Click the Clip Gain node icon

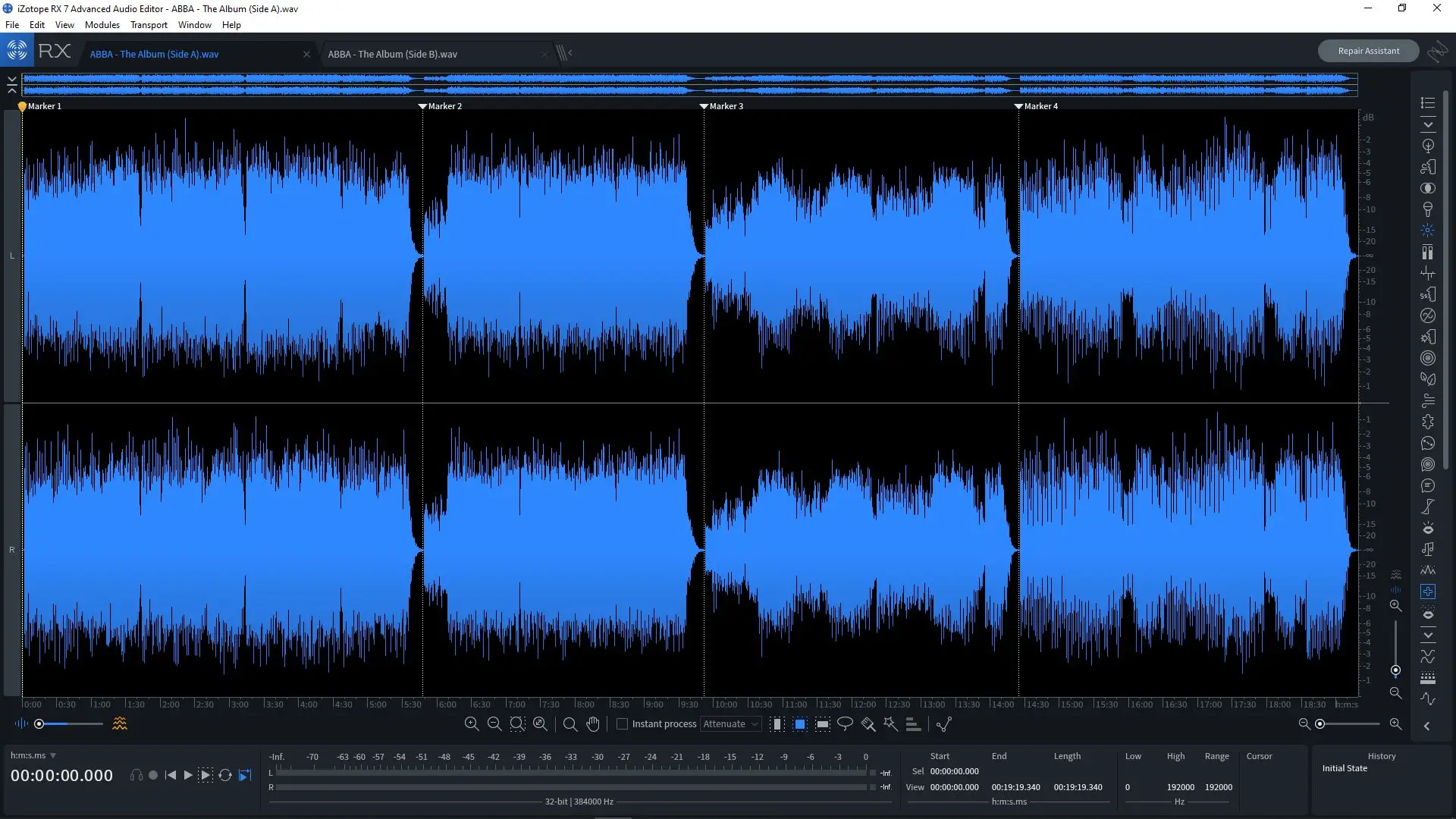tap(944, 724)
